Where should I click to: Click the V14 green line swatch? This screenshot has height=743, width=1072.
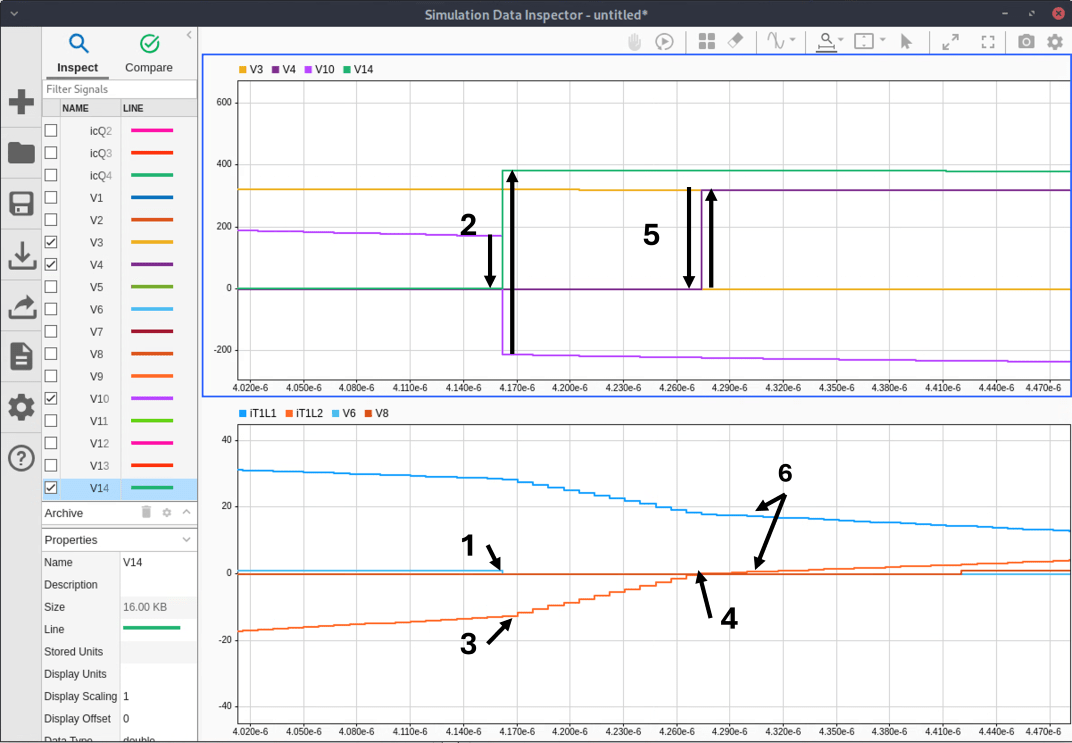[151, 488]
